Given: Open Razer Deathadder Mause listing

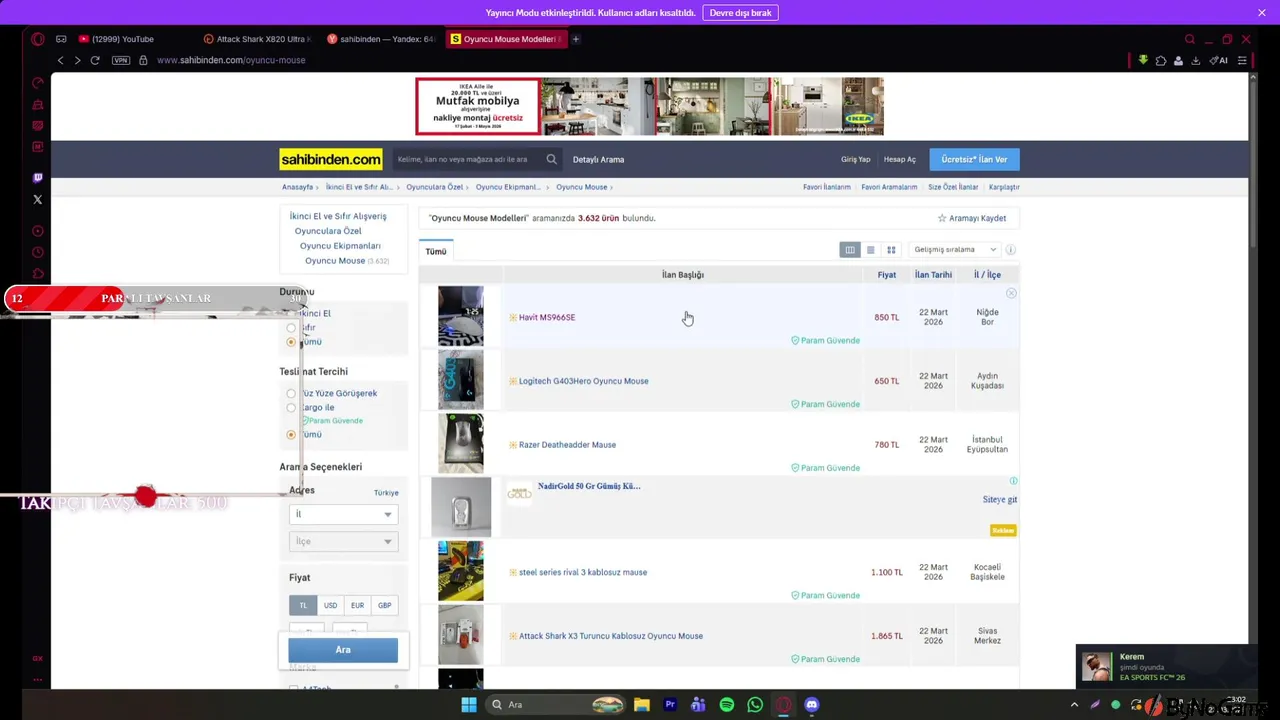Looking at the screenshot, I should point(567,445).
